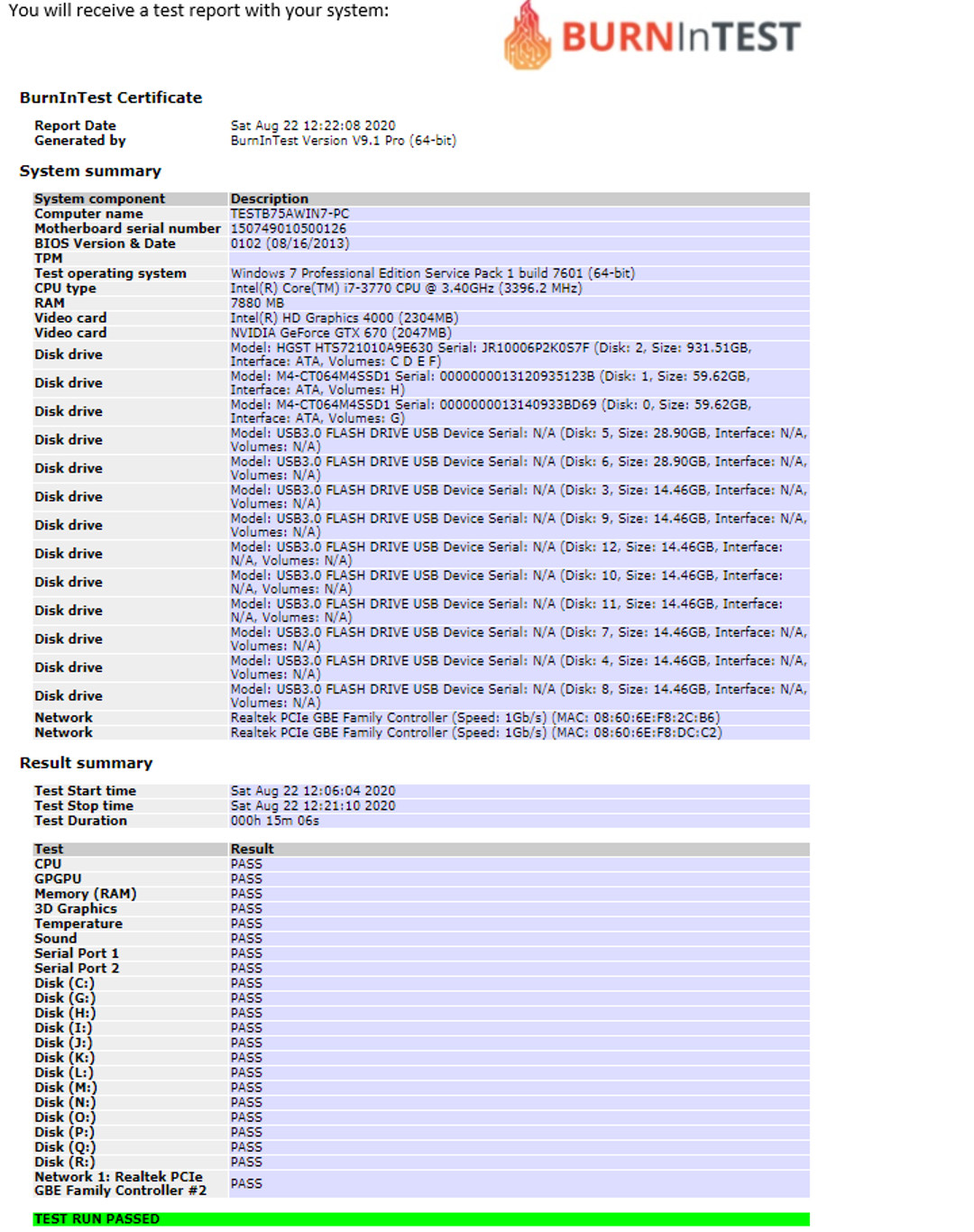Click BIOS version value 0102 (08/16/2013)

pyautogui.click(x=289, y=244)
